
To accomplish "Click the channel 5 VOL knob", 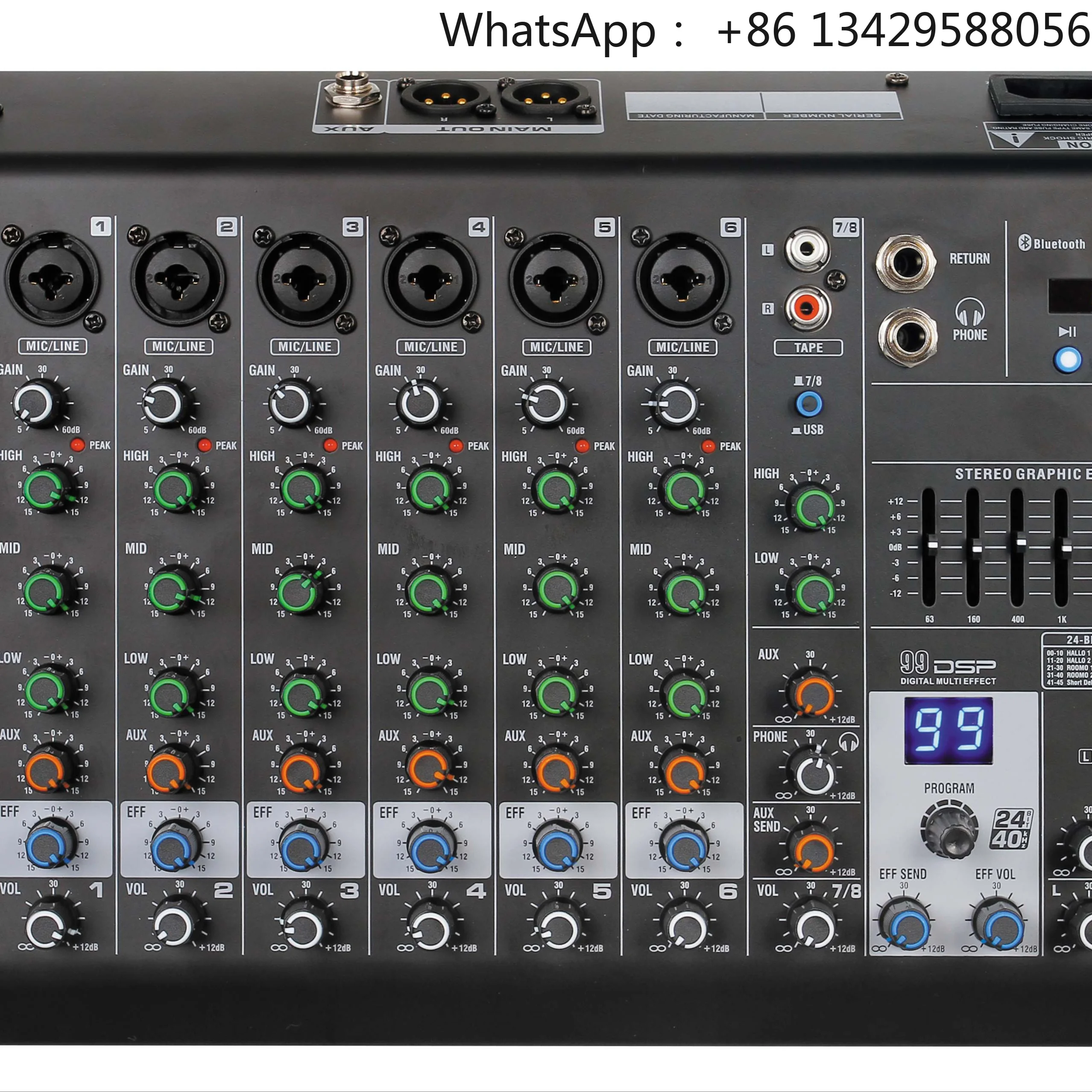I will [559, 925].
